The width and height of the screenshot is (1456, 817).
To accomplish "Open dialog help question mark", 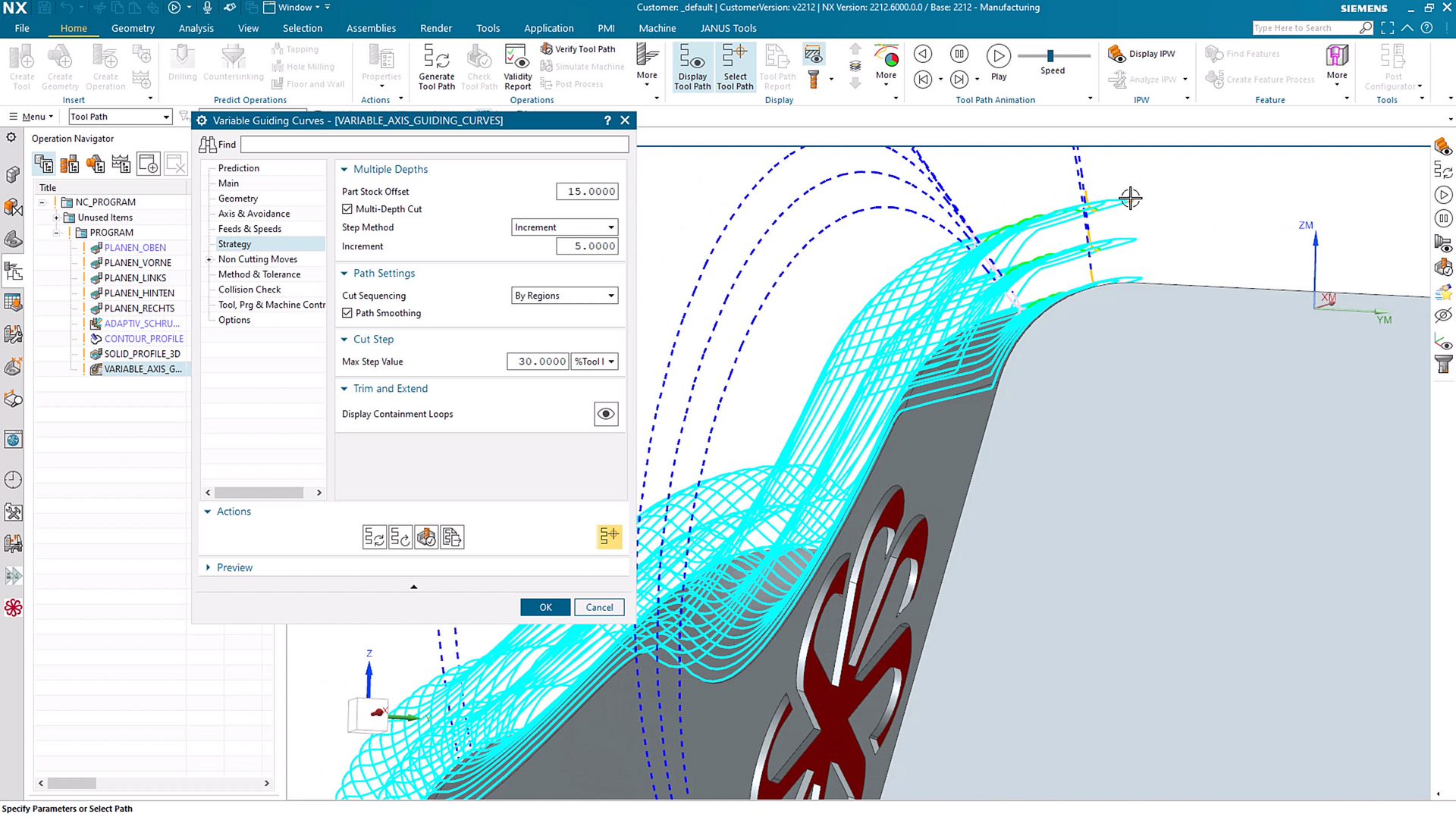I will (x=607, y=121).
